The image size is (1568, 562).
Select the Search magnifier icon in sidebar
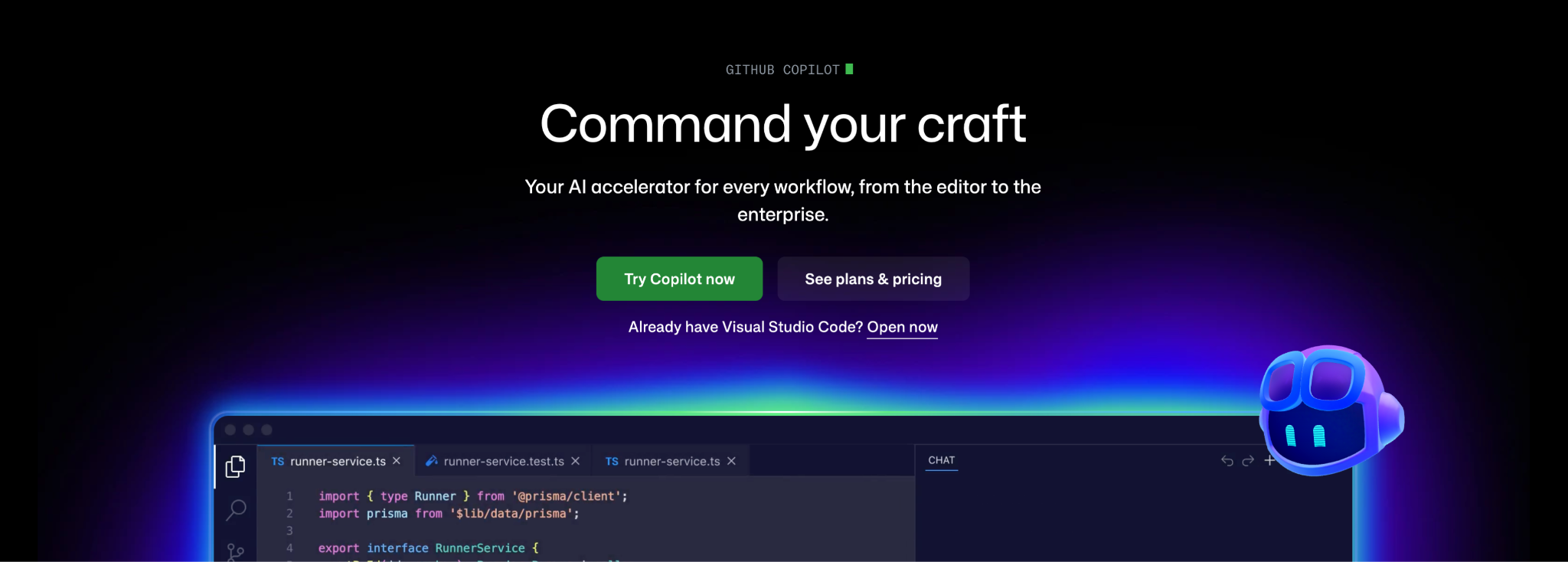(x=236, y=510)
